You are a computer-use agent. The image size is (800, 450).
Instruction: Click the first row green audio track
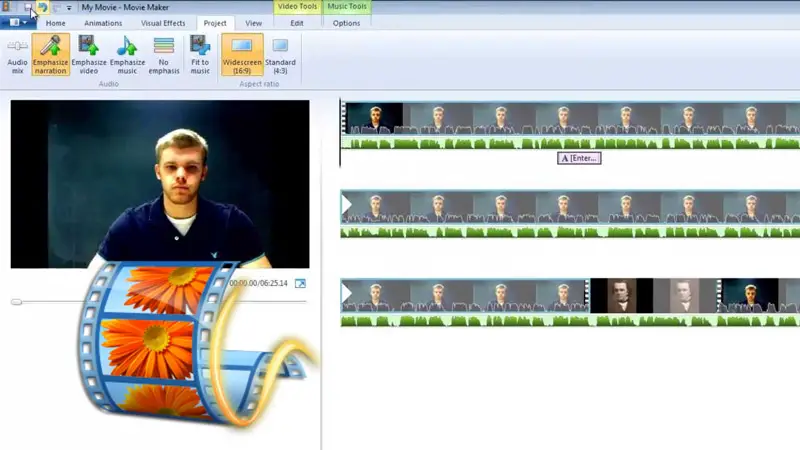tap(570, 143)
